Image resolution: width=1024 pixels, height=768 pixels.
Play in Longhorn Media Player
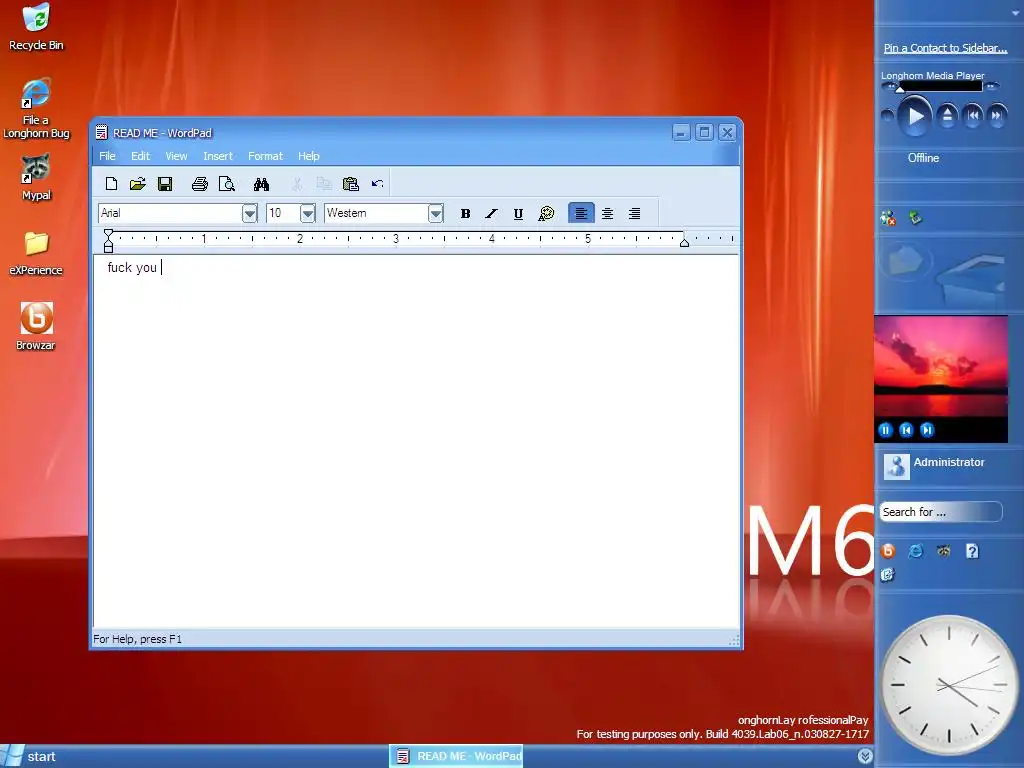coord(914,116)
